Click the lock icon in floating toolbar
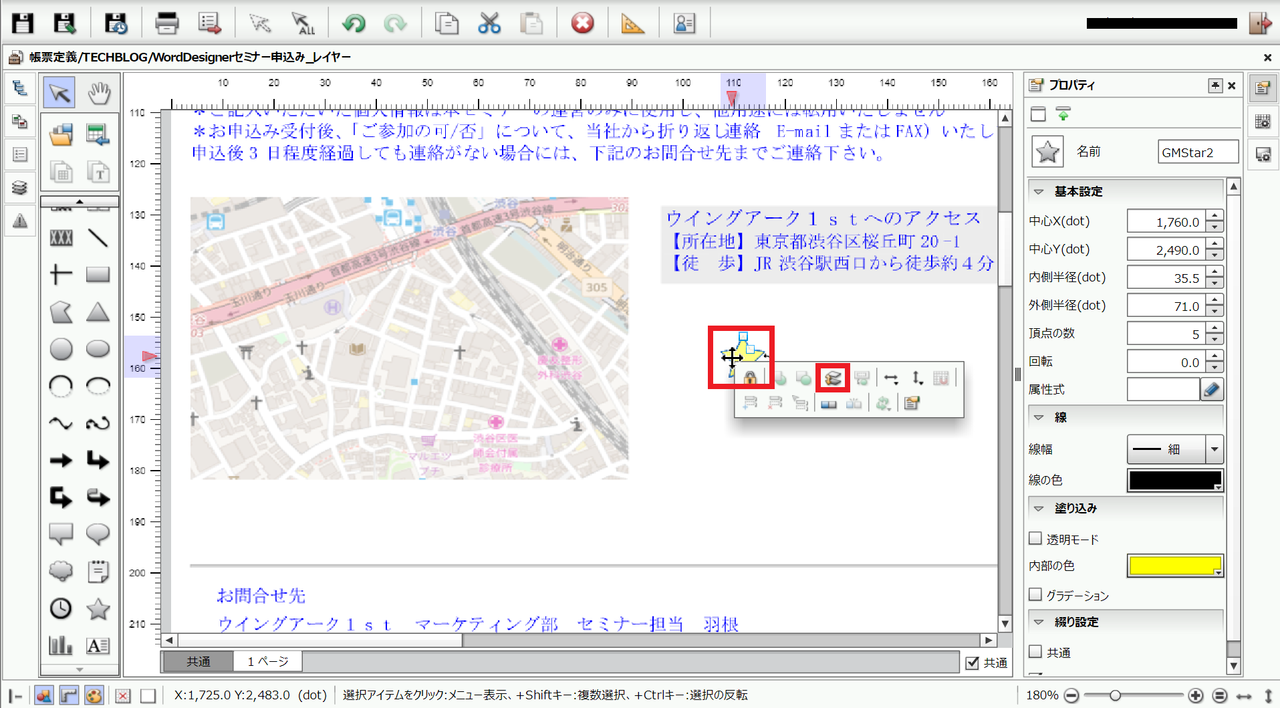This screenshot has height=708, width=1280. pyautogui.click(x=749, y=378)
